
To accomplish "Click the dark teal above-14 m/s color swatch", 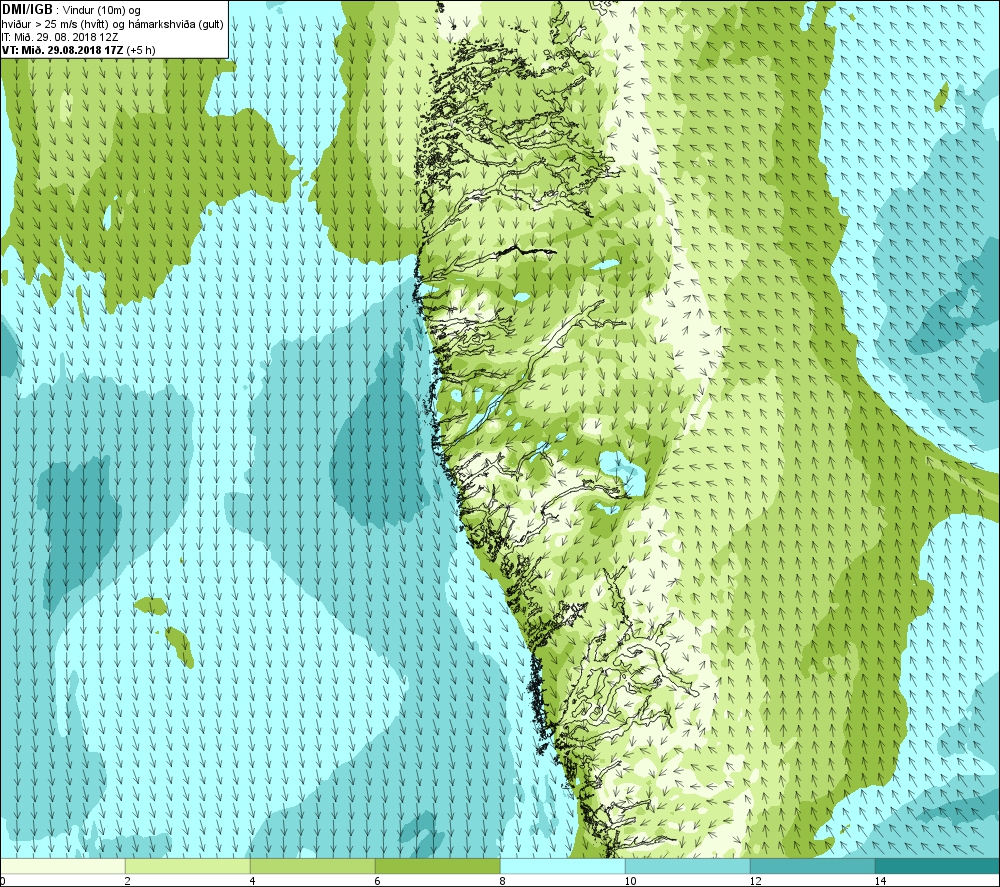I will [937, 866].
